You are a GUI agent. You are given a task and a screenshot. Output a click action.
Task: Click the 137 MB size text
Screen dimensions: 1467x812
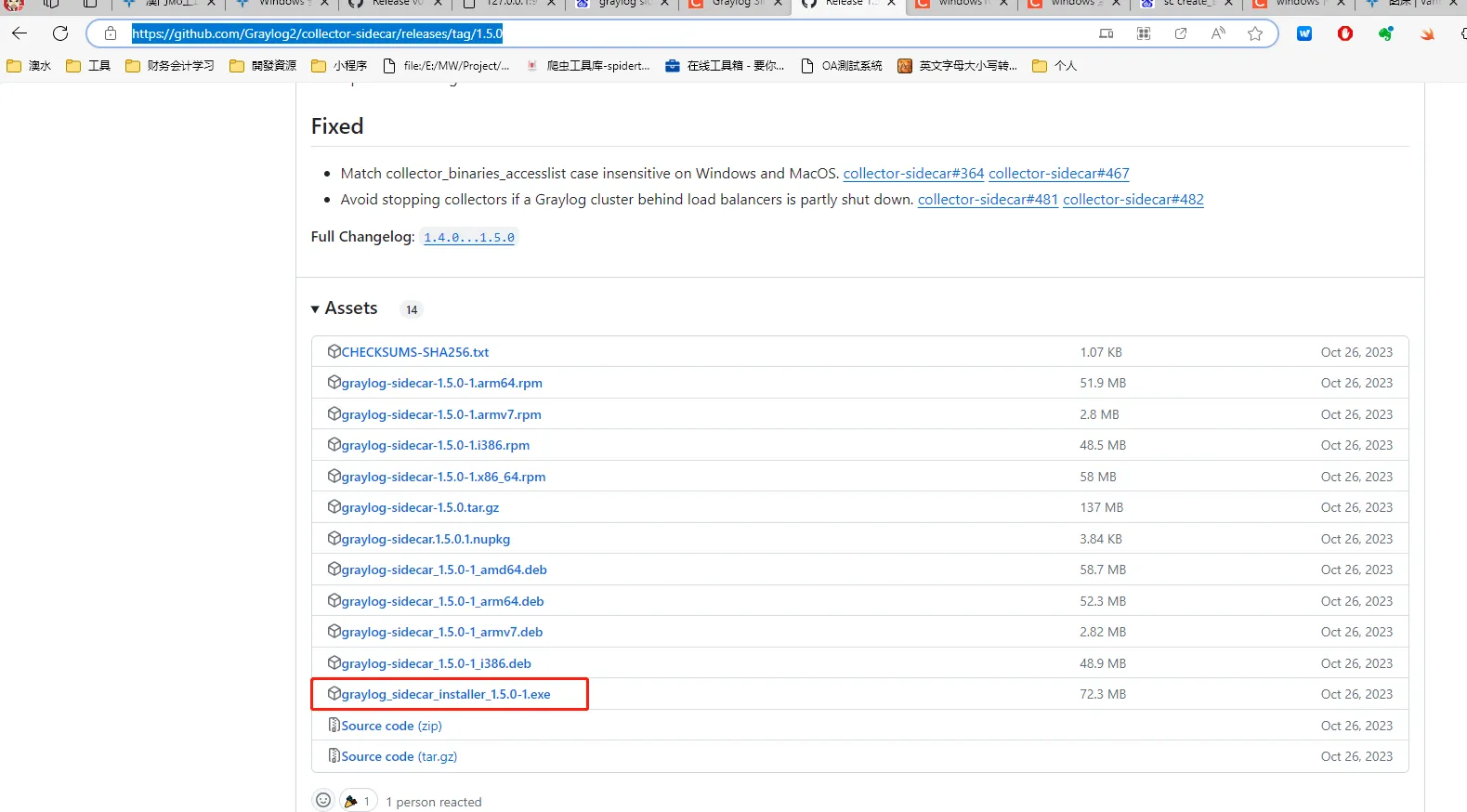(x=1102, y=507)
